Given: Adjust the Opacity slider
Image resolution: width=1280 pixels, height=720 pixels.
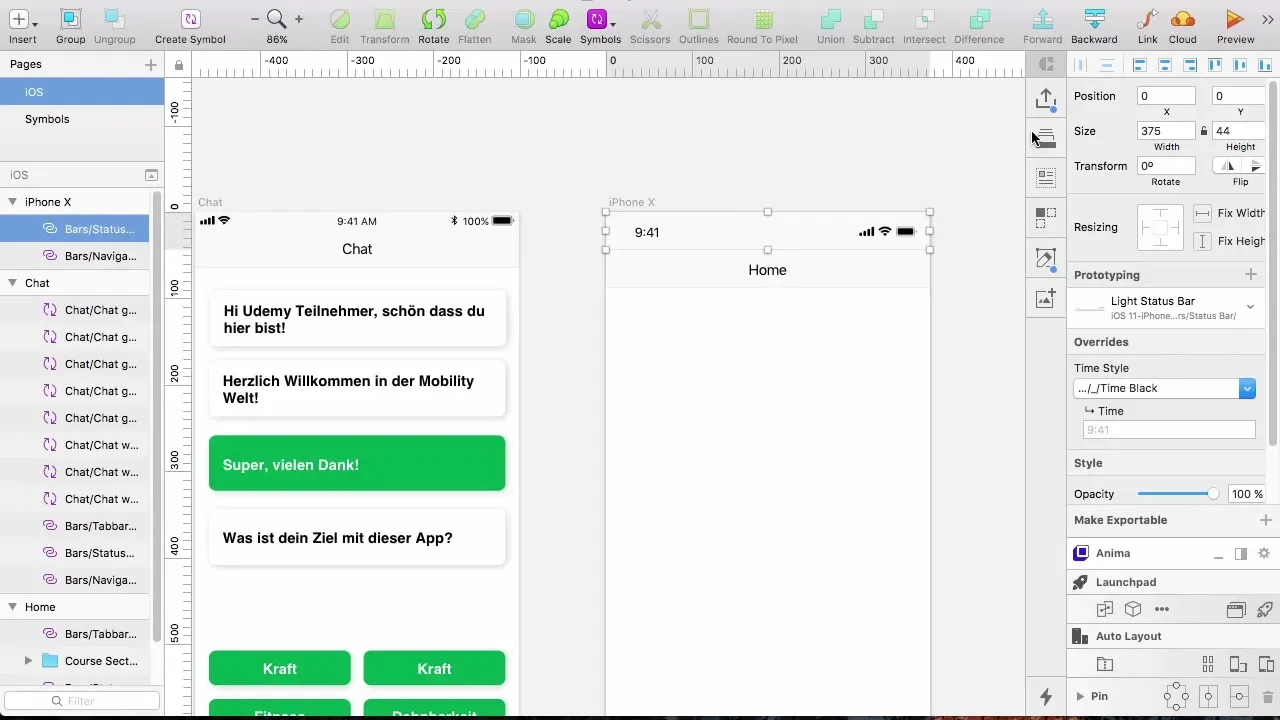Looking at the screenshot, I should pyautogui.click(x=1178, y=494).
